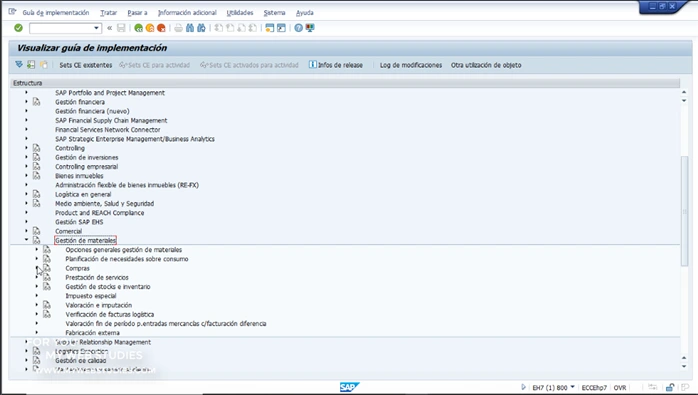Click the red Cancel icon
The height and width of the screenshot is (395, 698).
(x=161, y=28)
